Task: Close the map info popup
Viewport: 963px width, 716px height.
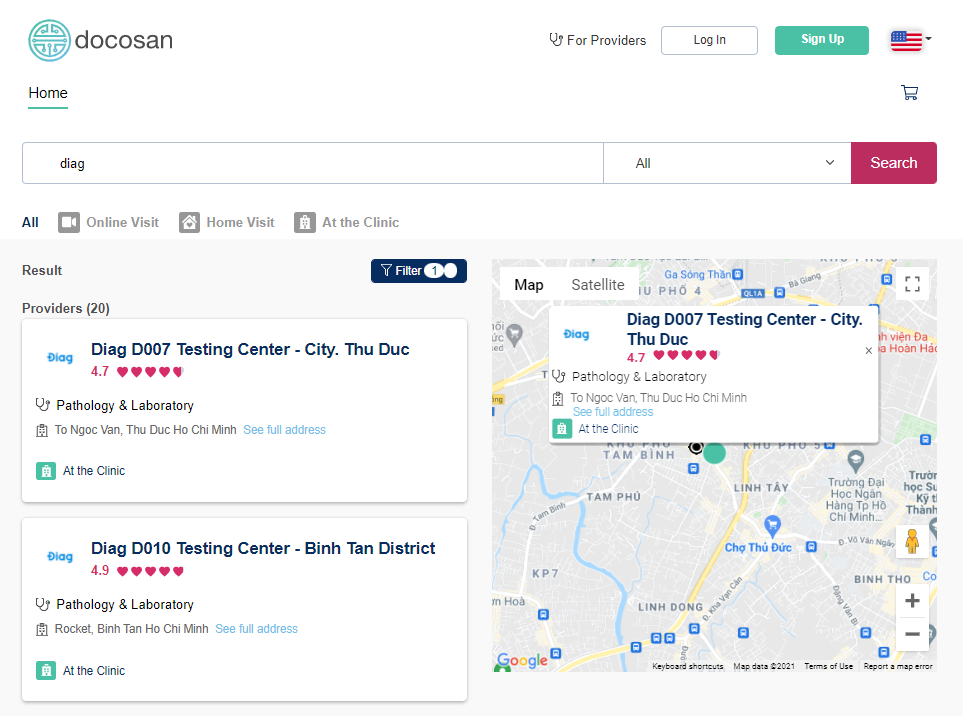Action: point(868,351)
